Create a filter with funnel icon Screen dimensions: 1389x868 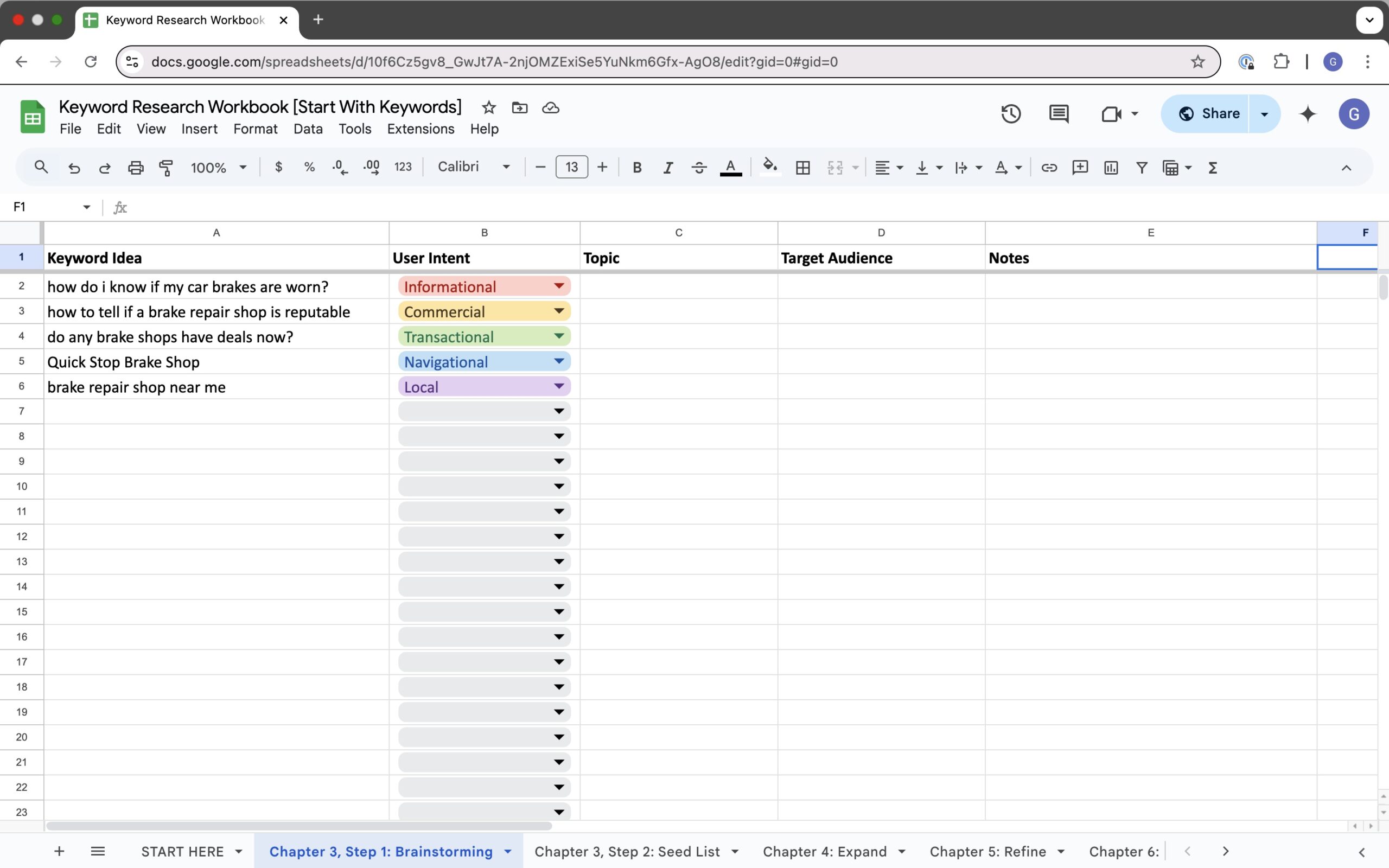1142,168
